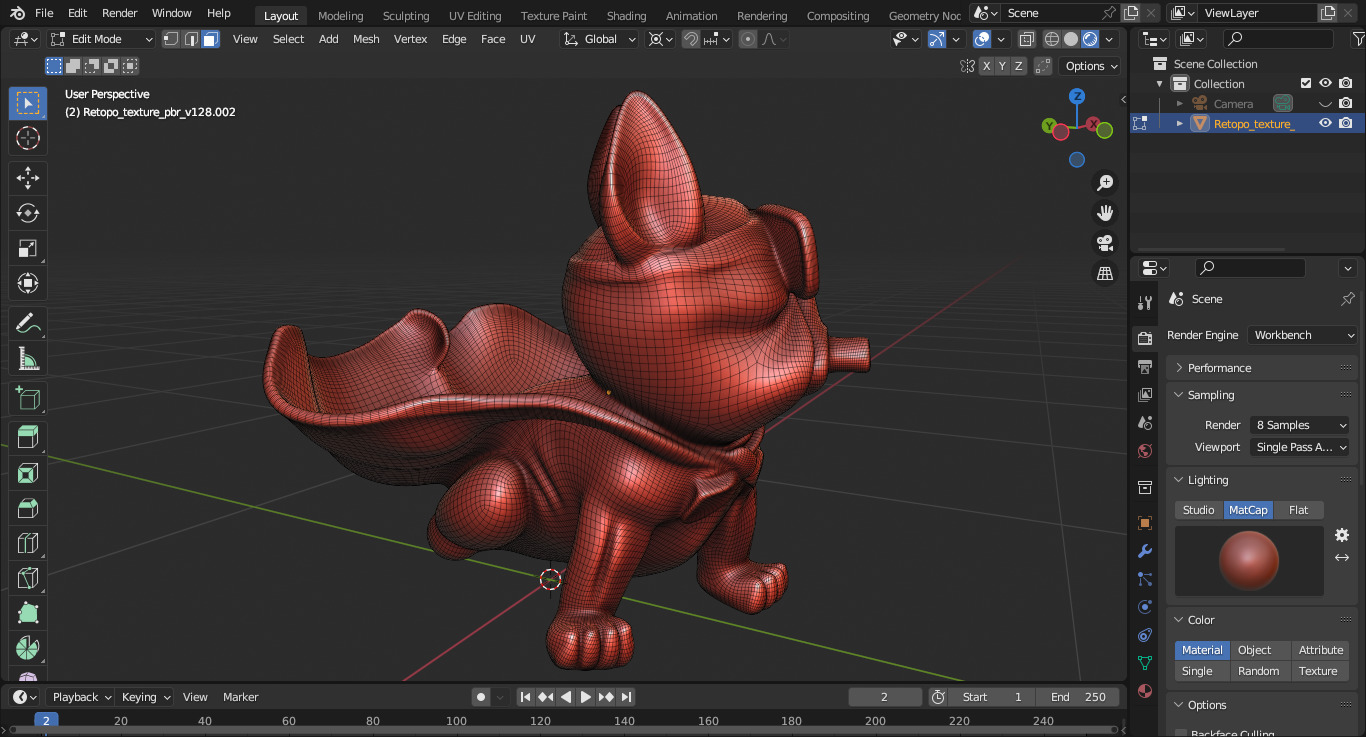The width and height of the screenshot is (1366, 737).
Task: Switch to wireframe viewport shading
Action: [x=1051, y=39]
